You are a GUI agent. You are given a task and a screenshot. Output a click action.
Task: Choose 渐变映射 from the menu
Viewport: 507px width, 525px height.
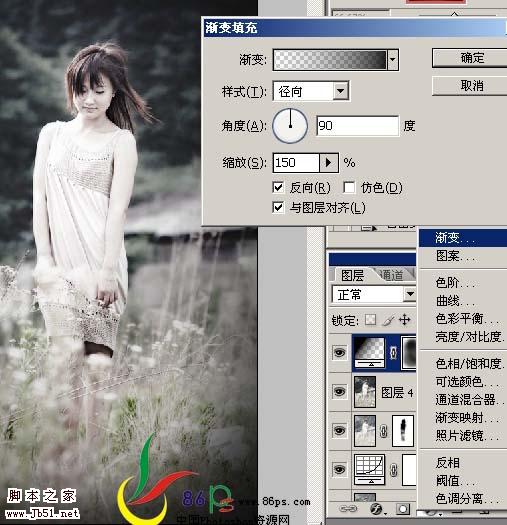(x=463, y=418)
